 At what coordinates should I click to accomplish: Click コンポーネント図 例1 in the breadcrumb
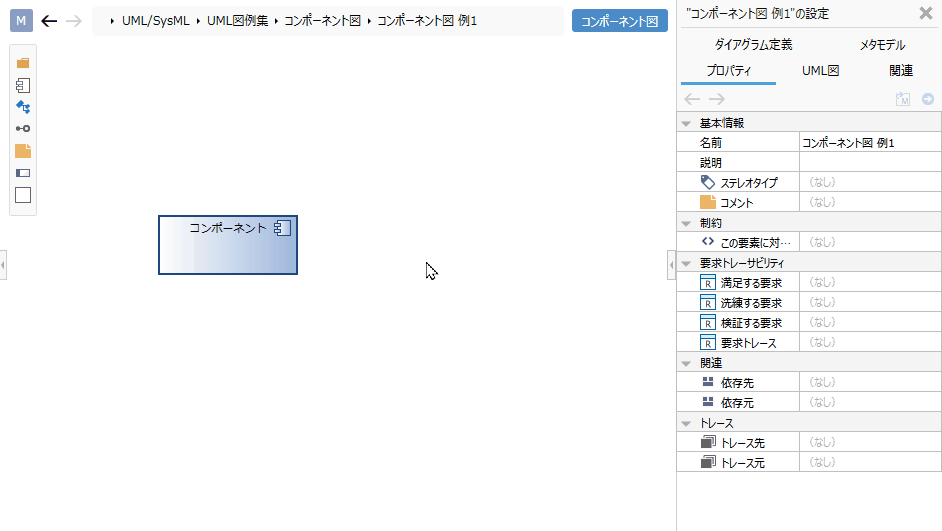[x=427, y=21]
